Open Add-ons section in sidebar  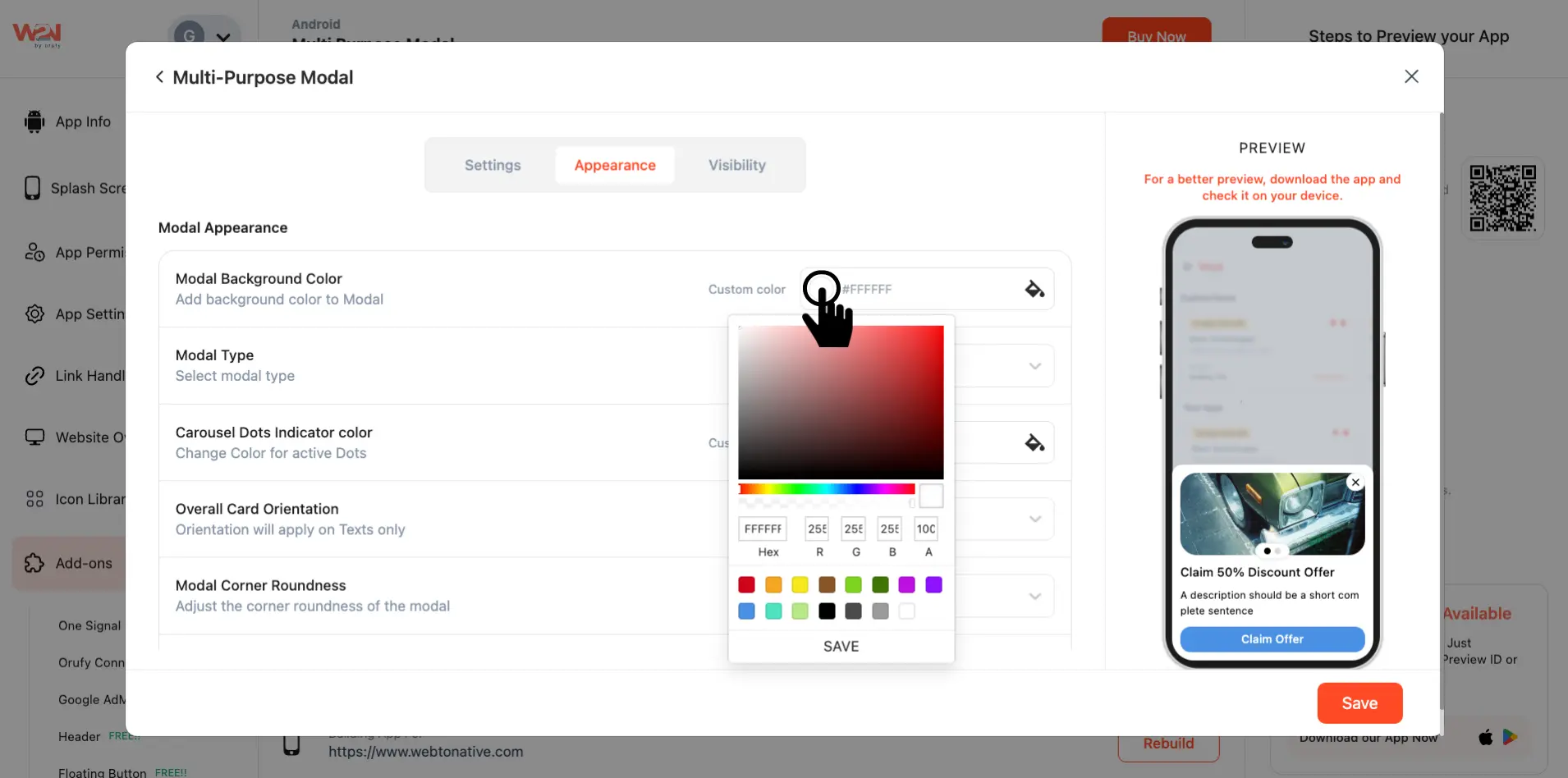click(82, 564)
